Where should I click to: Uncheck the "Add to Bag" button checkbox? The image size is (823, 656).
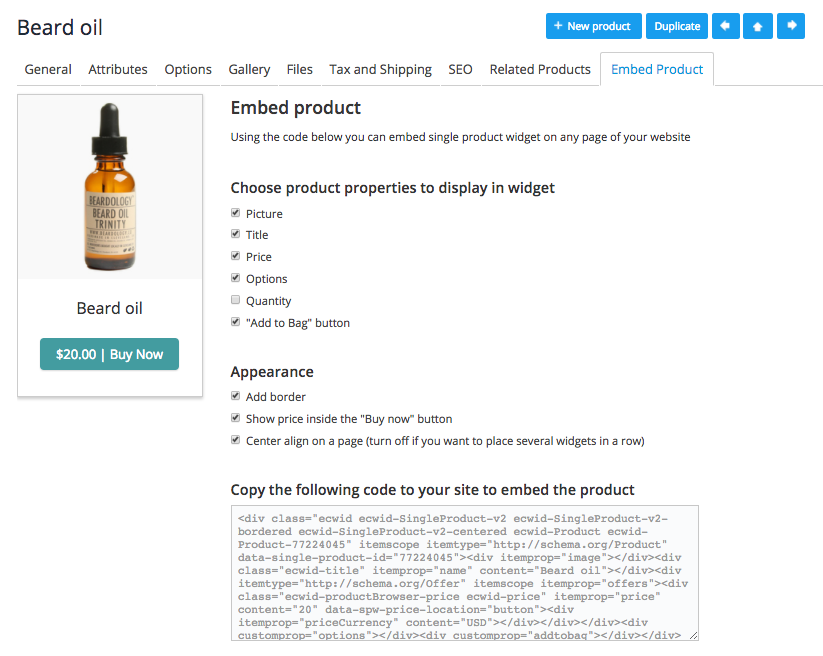[236, 322]
